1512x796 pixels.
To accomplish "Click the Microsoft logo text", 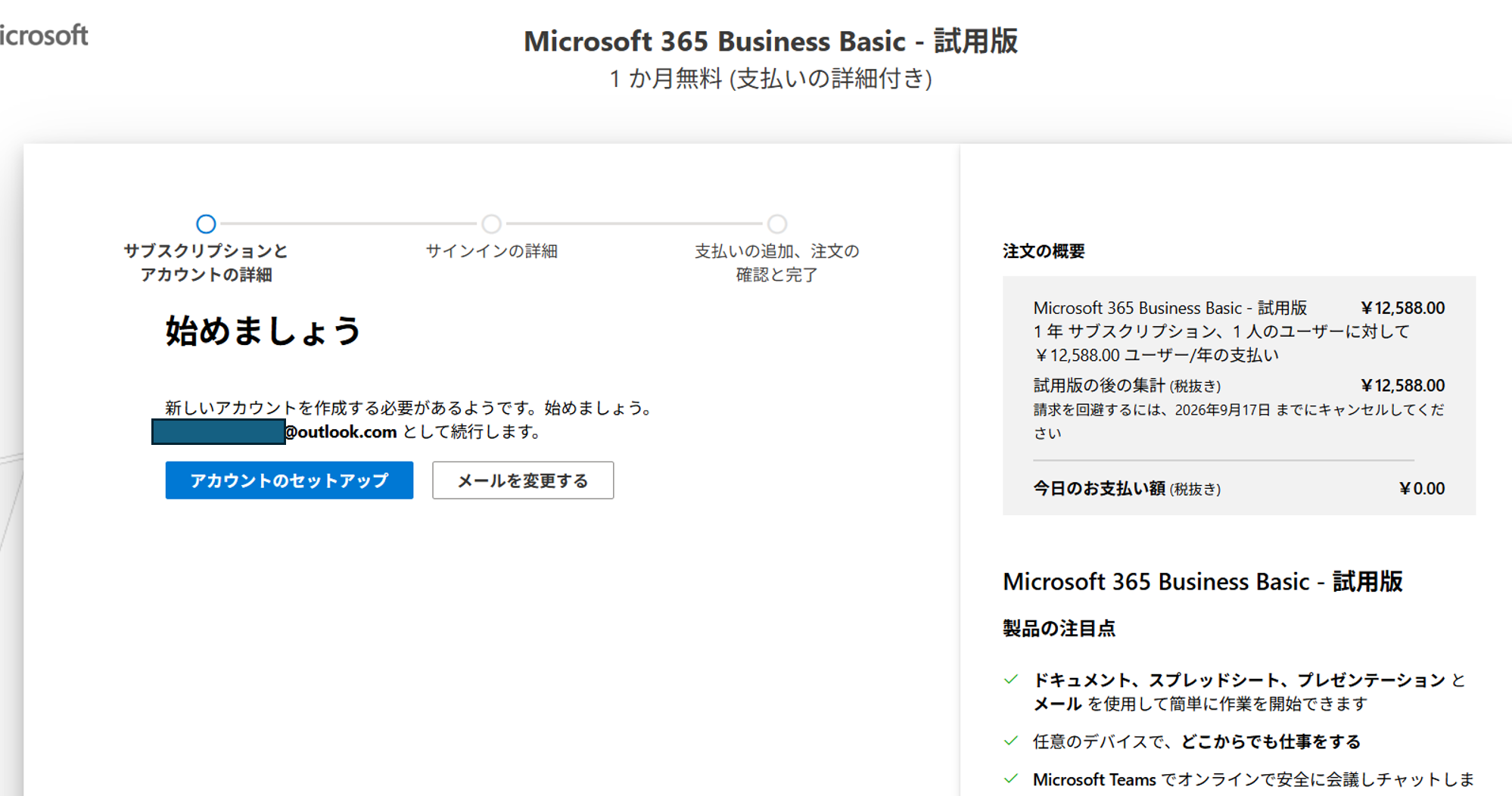I will click(44, 36).
